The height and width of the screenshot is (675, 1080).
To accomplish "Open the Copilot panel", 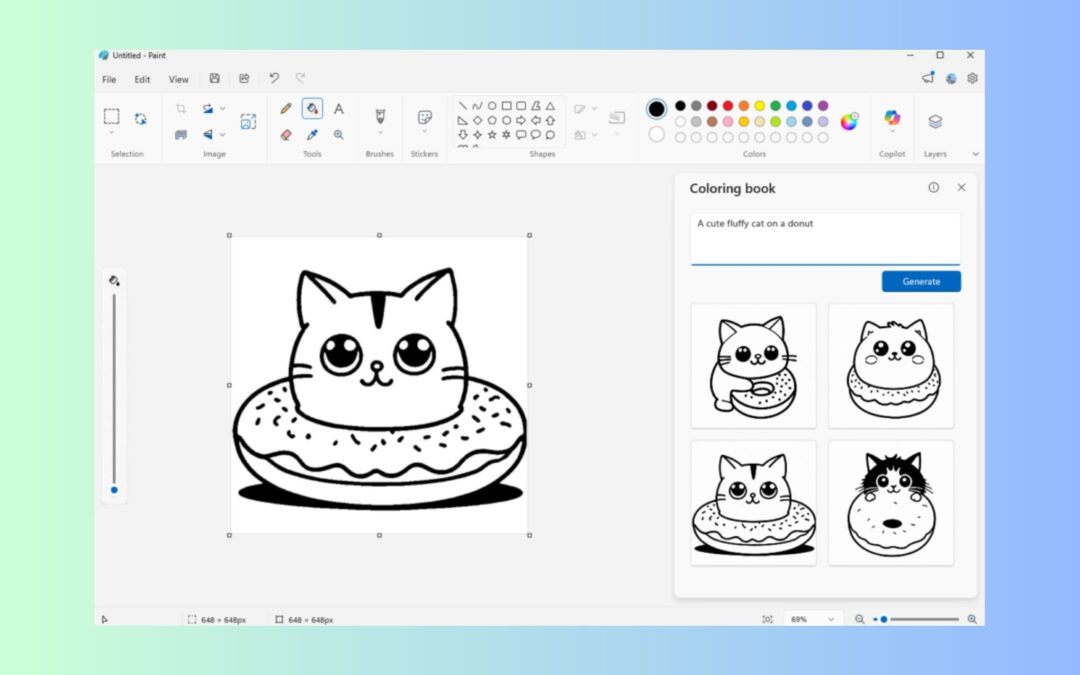I will pos(892,120).
